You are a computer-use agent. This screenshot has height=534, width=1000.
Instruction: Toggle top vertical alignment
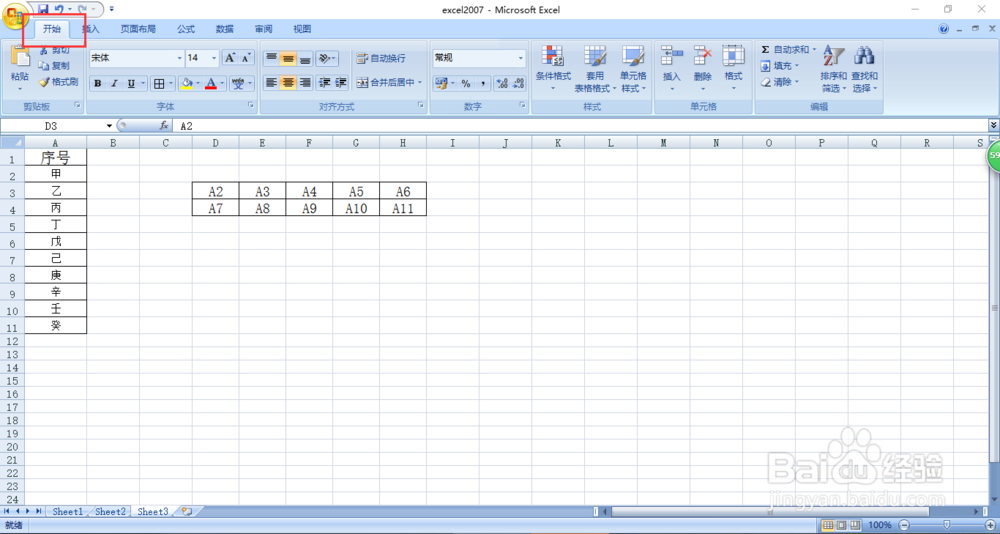click(x=271, y=59)
